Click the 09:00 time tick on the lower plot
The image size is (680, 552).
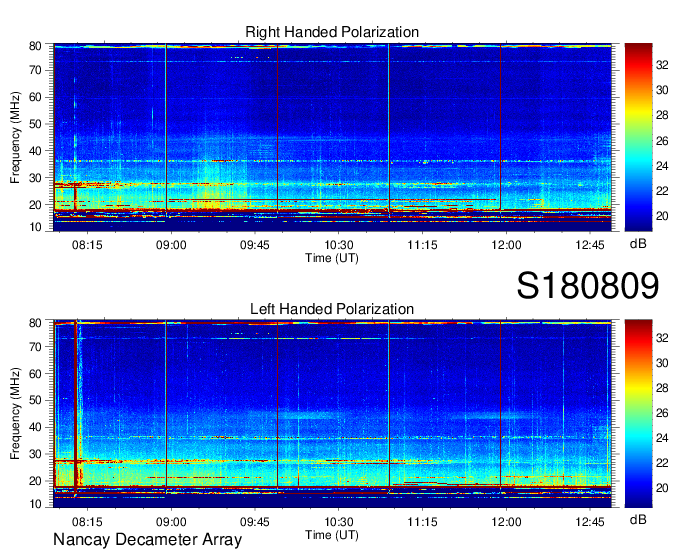pyautogui.click(x=171, y=522)
